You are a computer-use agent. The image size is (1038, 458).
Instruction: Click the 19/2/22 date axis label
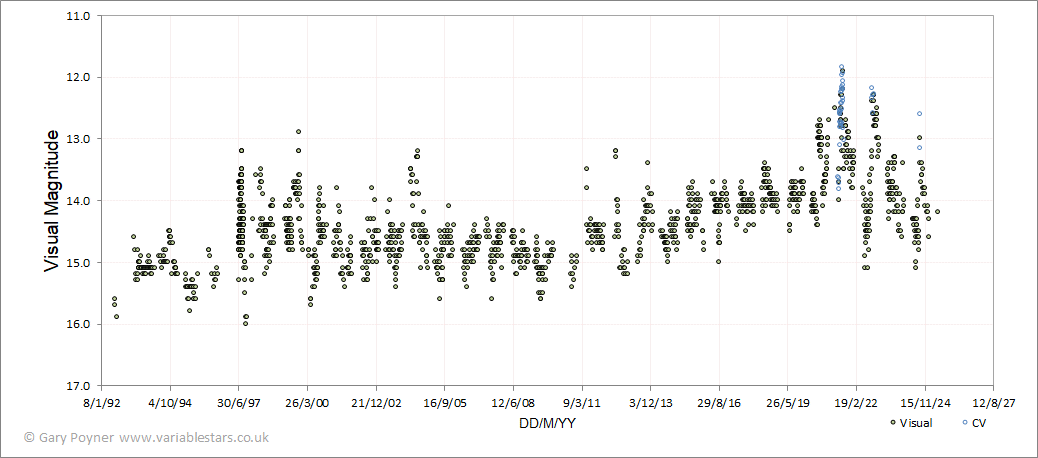click(856, 402)
